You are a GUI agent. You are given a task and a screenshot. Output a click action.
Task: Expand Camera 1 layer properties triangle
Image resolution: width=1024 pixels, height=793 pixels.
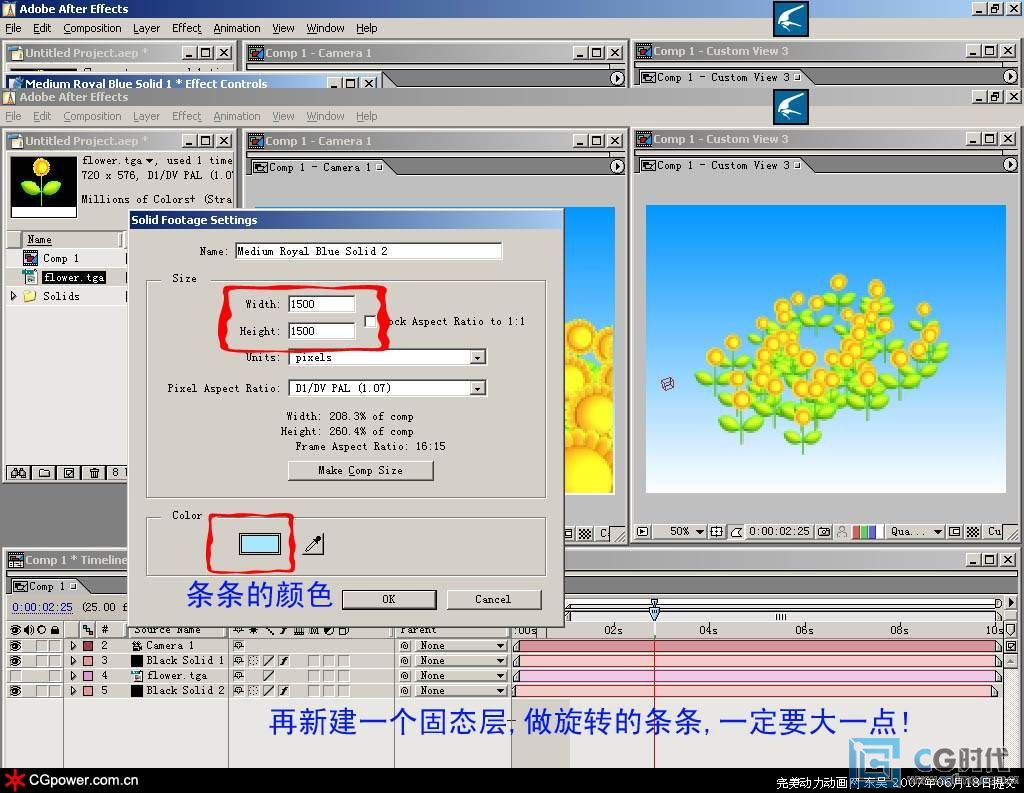(73, 645)
